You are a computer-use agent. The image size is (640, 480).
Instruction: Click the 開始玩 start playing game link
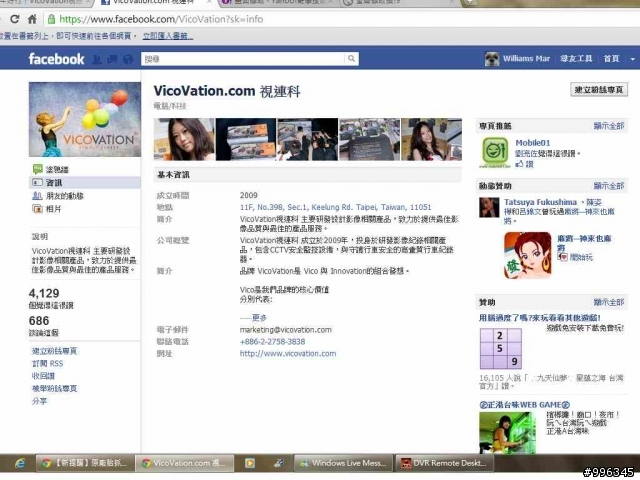coord(581,257)
